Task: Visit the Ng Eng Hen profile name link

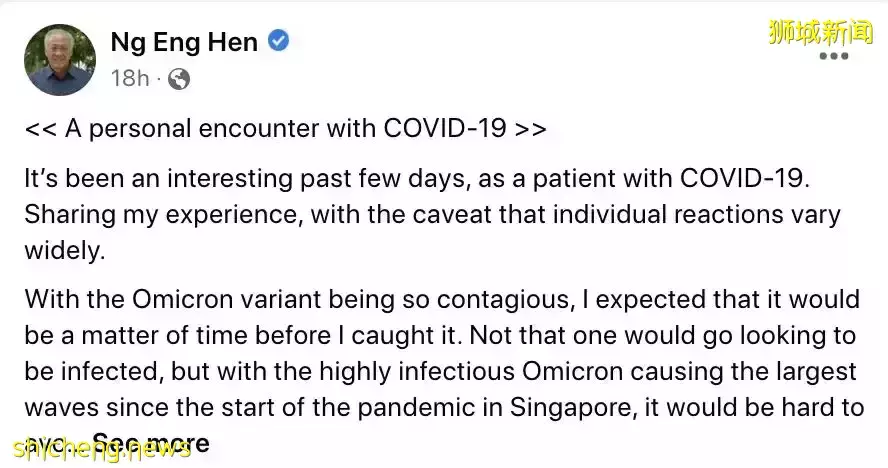Action: pyautogui.click(x=184, y=43)
